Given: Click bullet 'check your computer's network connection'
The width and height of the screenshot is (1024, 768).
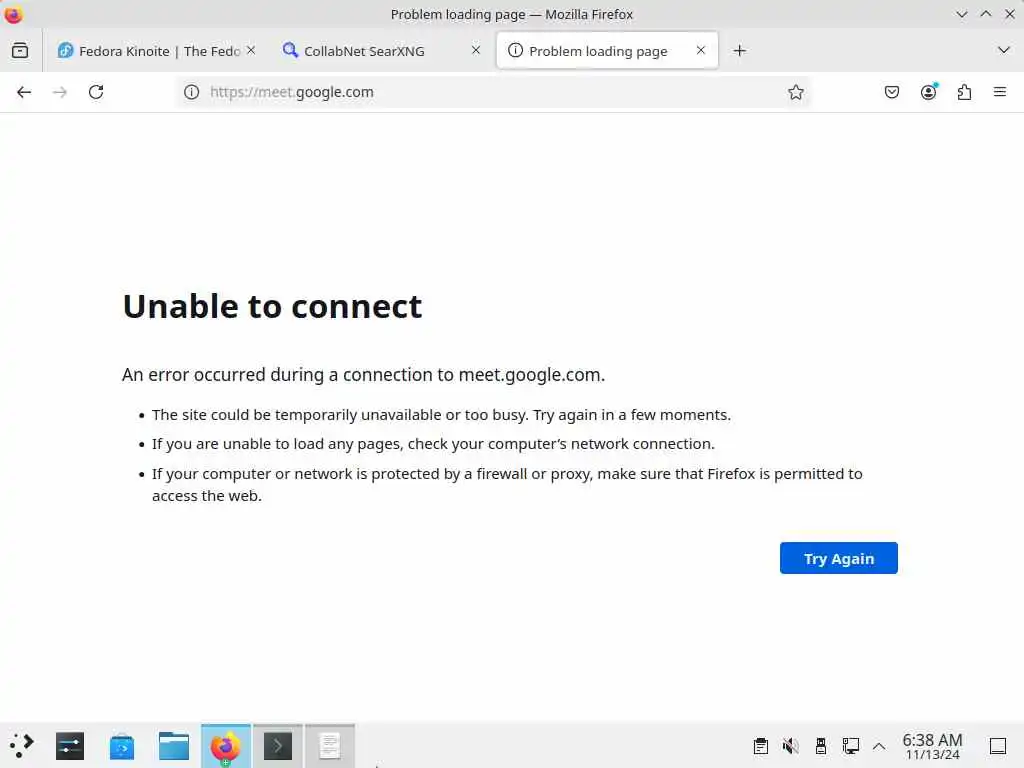Looking at the screenshot, I should click(434, 444).
